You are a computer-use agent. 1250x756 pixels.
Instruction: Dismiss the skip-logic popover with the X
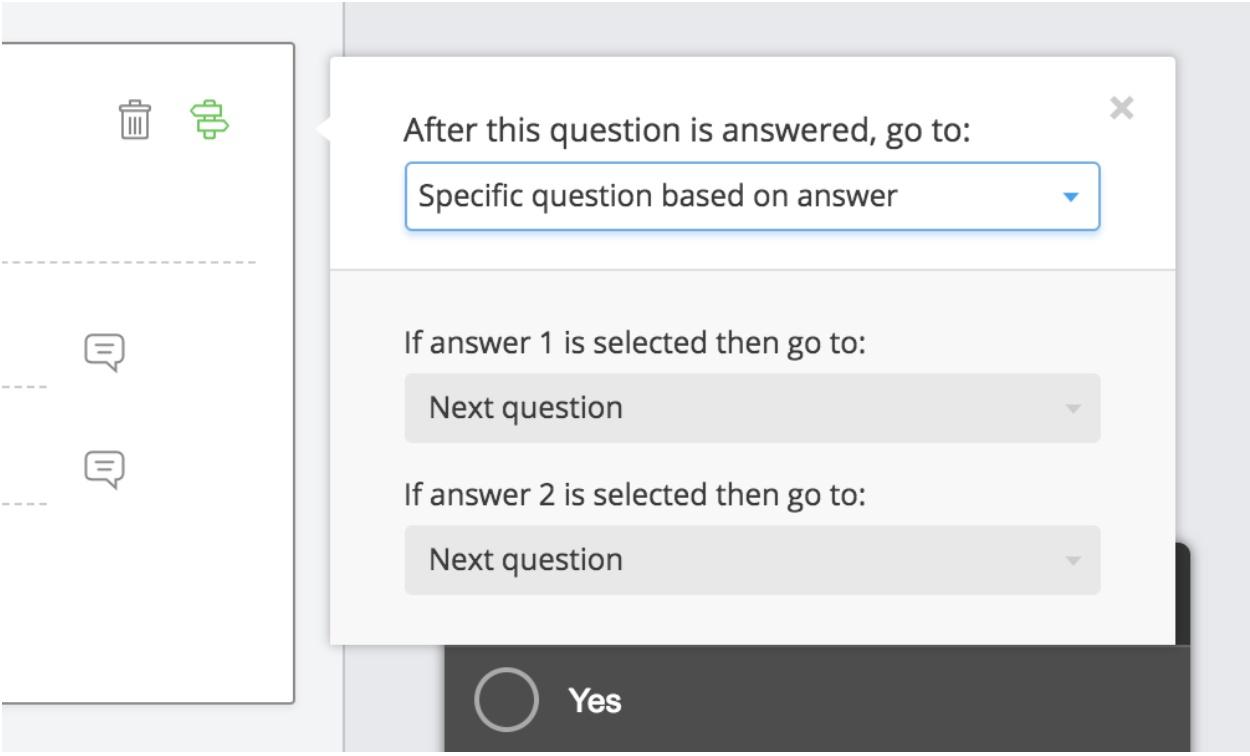1122,108
